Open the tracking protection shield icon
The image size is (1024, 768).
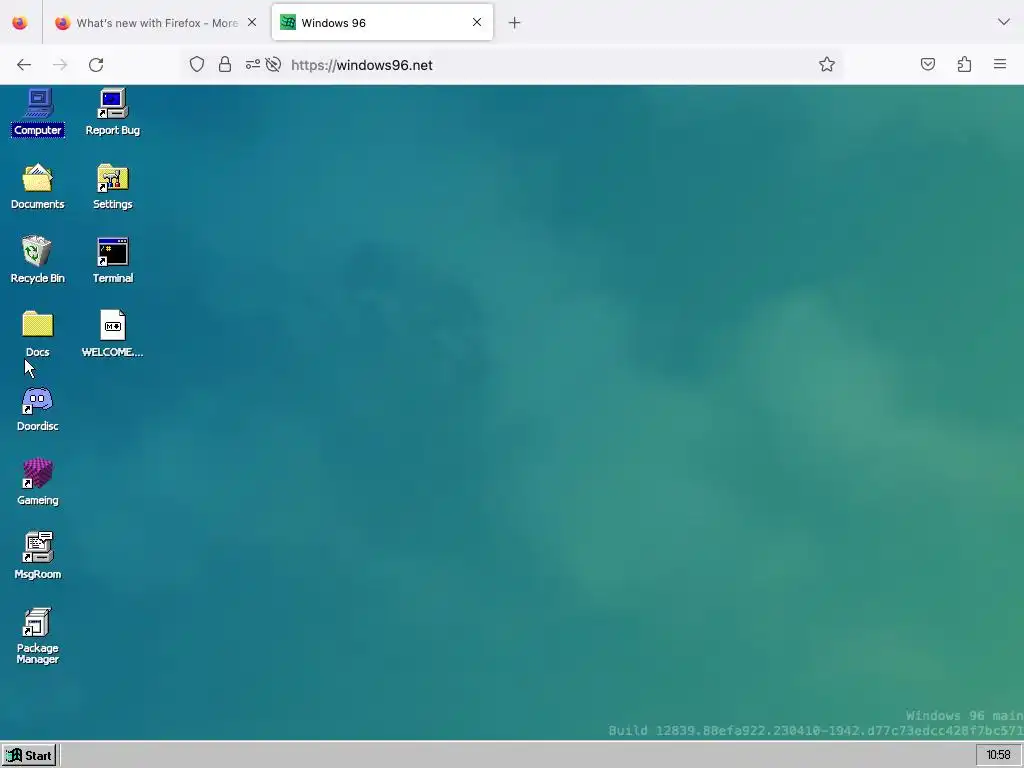pos(197,64)
